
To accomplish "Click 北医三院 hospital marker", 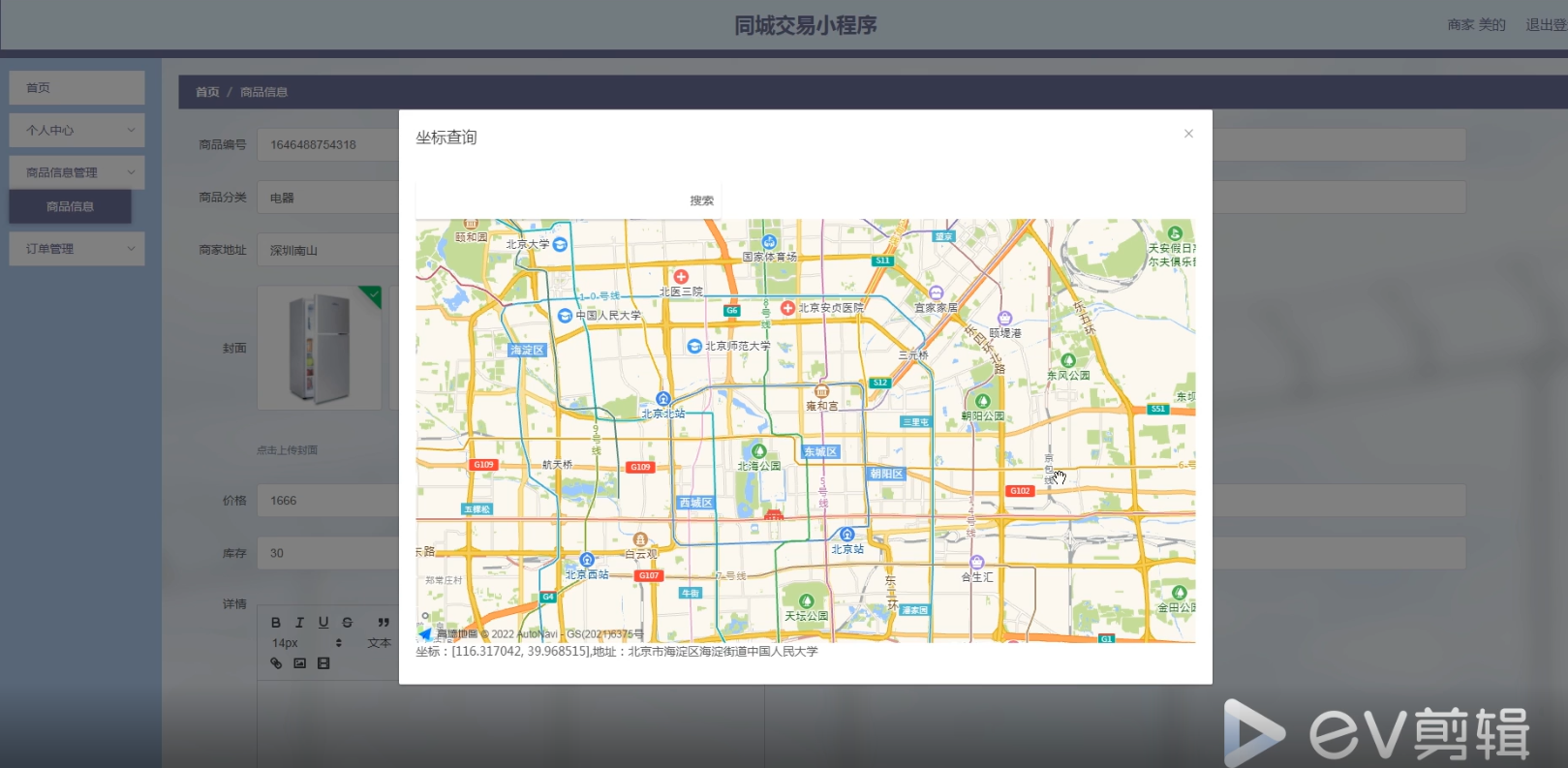I will tap(681, 277).
